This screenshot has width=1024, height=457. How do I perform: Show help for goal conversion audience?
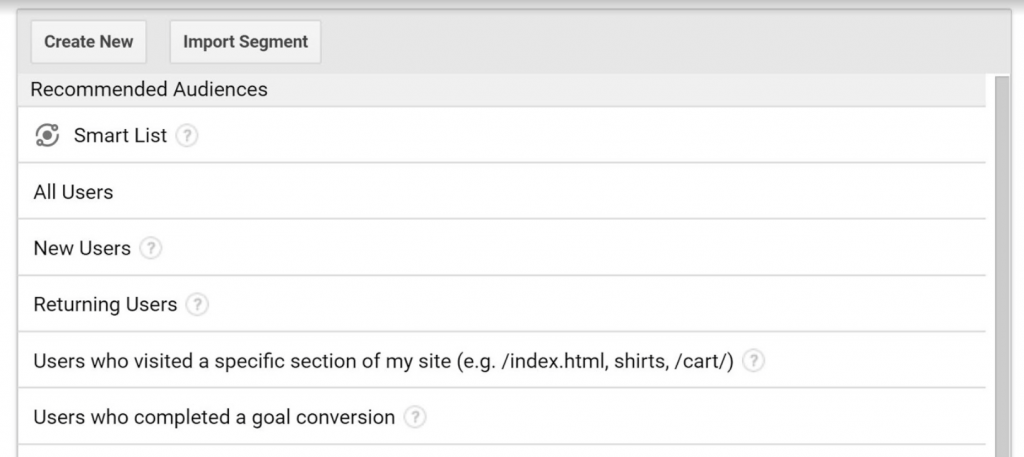[415, 417]
